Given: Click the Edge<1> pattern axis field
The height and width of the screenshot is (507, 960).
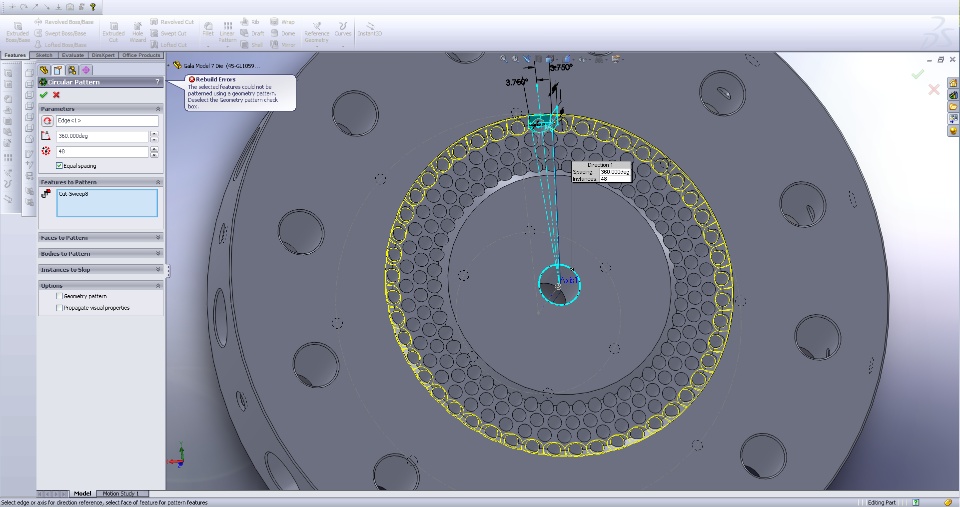Looking at the screenshot, I should pyautogui.click(x=107, y=121).
